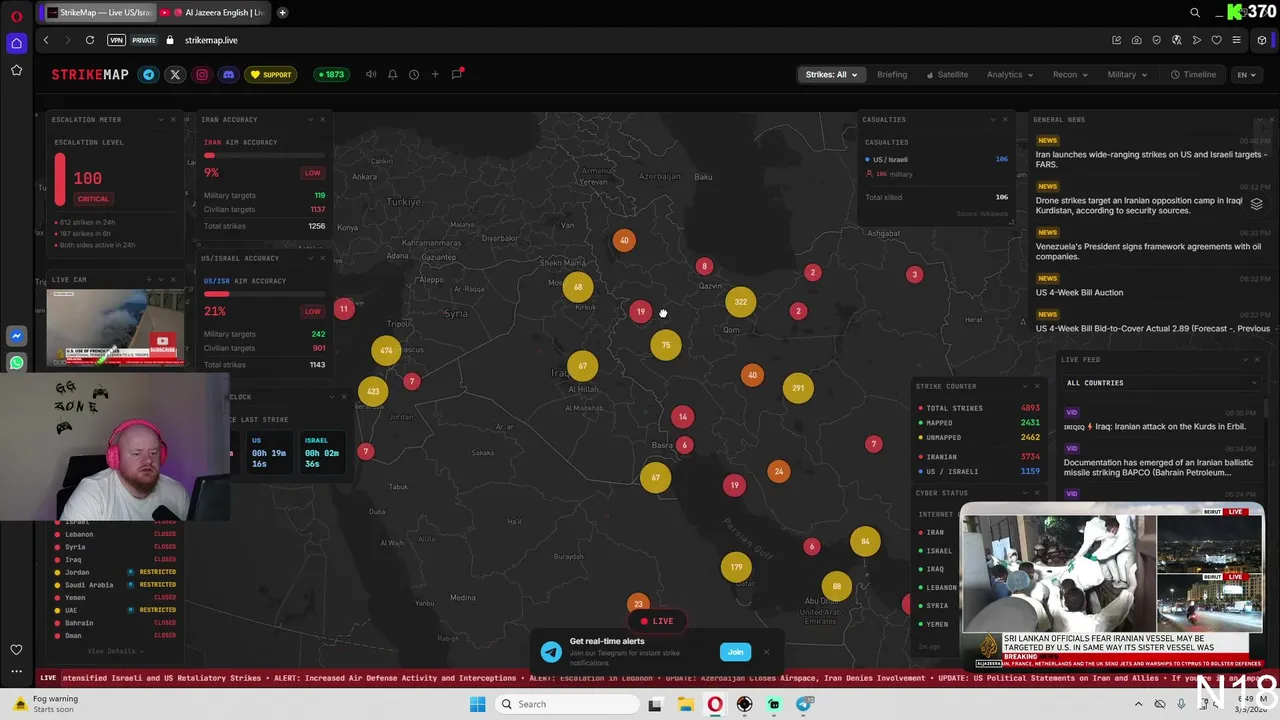Viewport: 1280px width, 720px height.
Task: Open the Recon dropdown menu
Action: pyautogui.click(x=1070, y=74)
